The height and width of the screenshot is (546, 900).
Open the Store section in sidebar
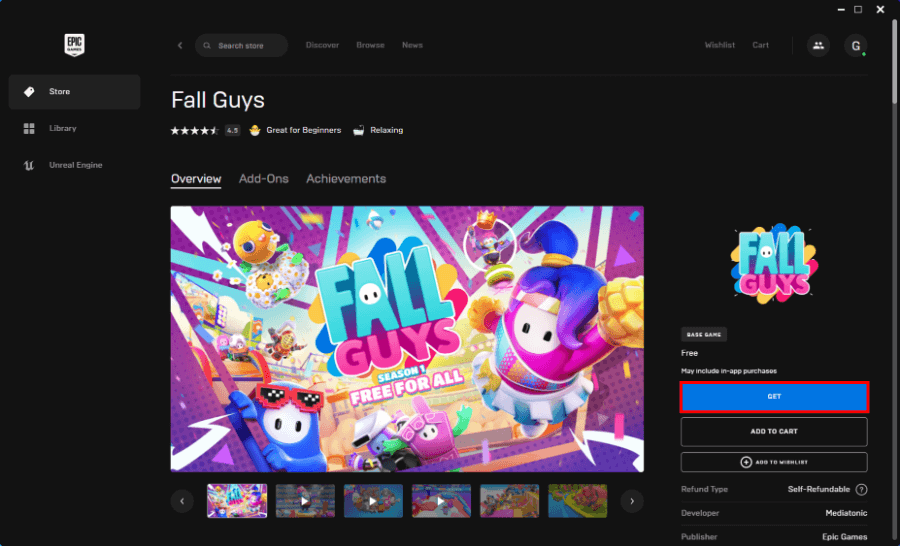74,91
